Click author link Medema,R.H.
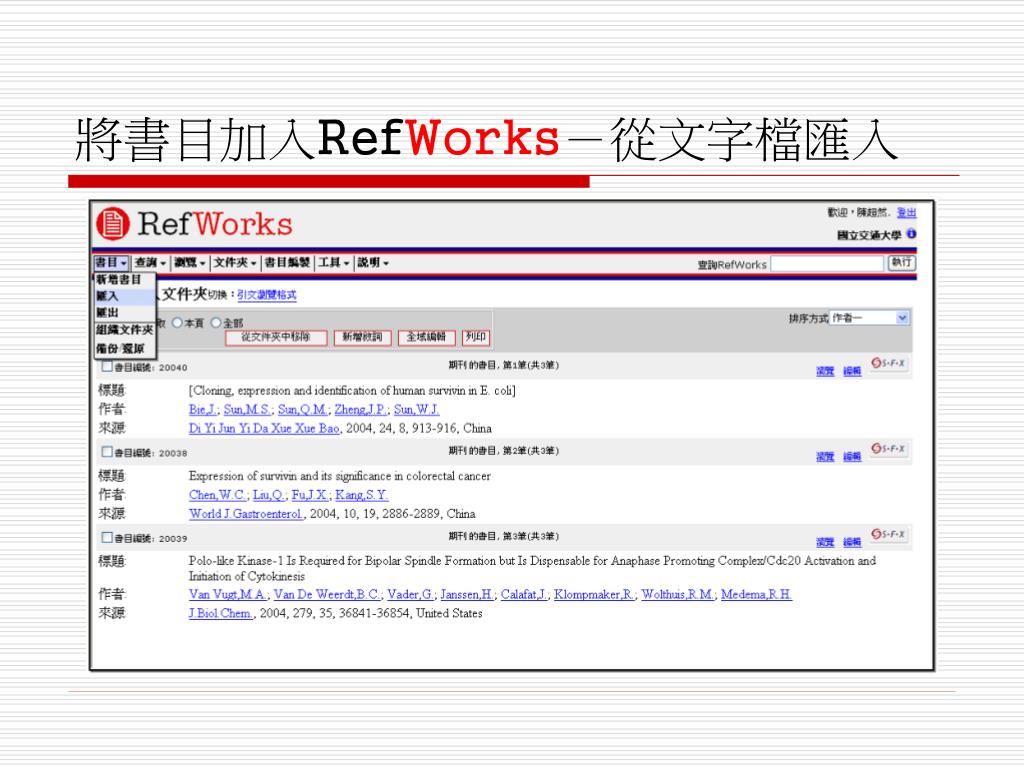Image resolution: width=1024 pixels, height=768 pixels. coord(756,594)
